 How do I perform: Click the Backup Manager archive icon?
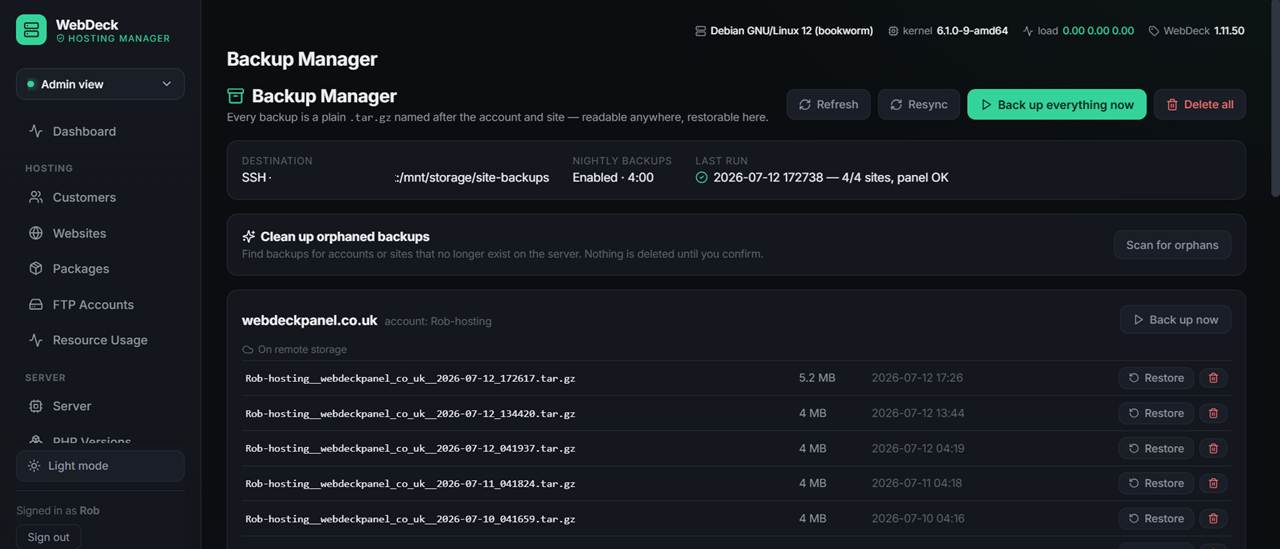click(236, 96)
